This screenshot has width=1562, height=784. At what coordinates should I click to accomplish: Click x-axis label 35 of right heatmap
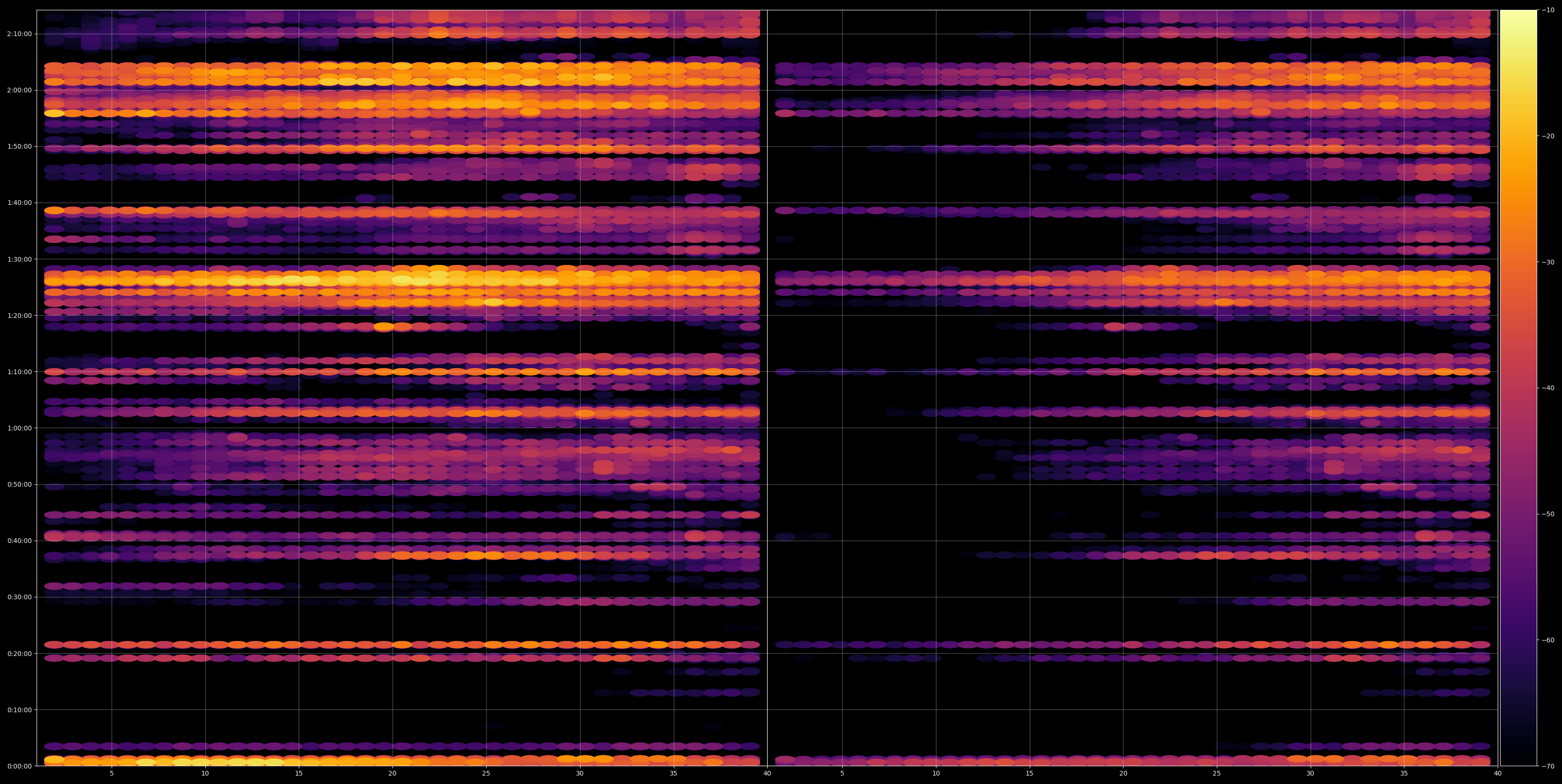tap(1404, 774)
